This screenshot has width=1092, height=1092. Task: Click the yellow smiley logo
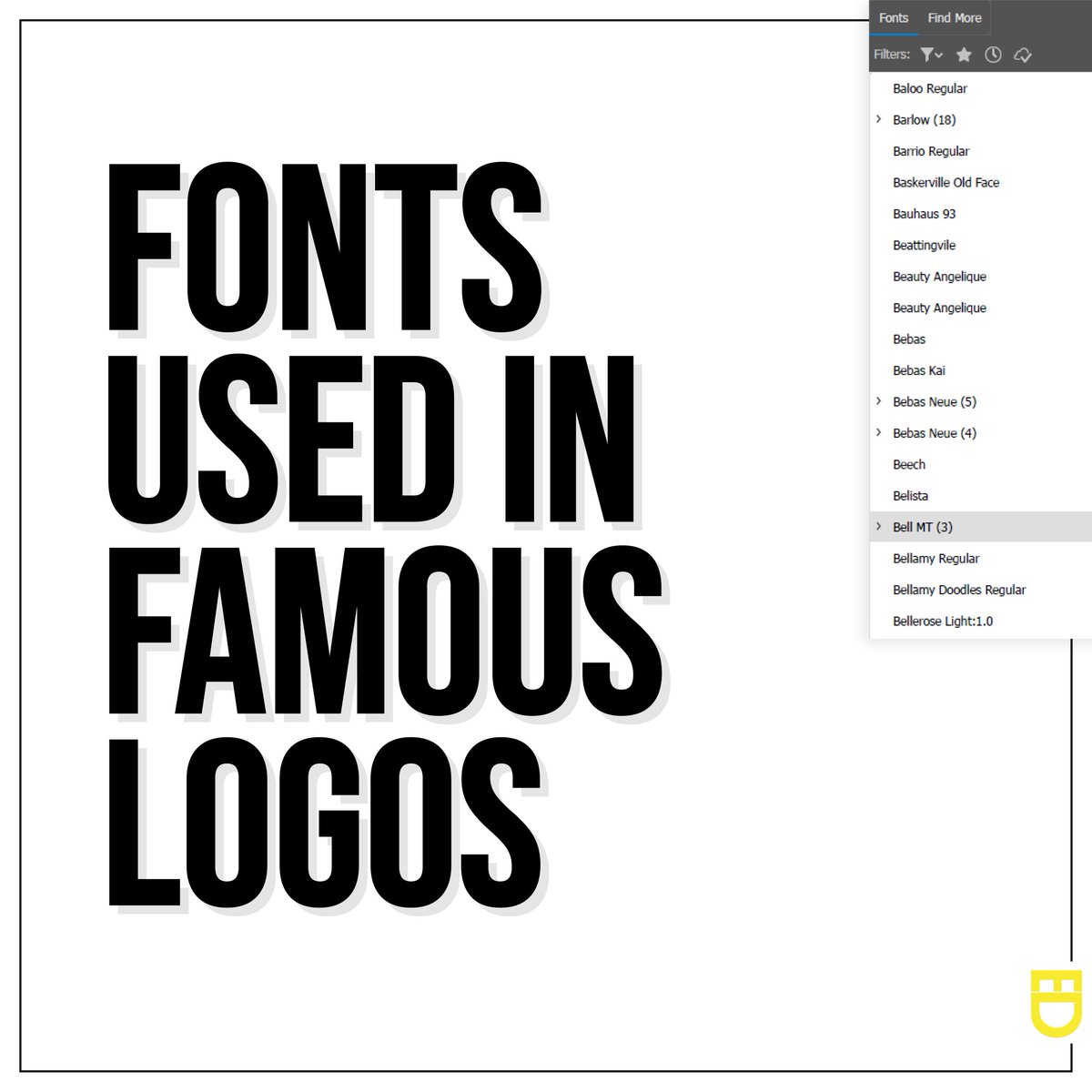tap(1057, 1003)
